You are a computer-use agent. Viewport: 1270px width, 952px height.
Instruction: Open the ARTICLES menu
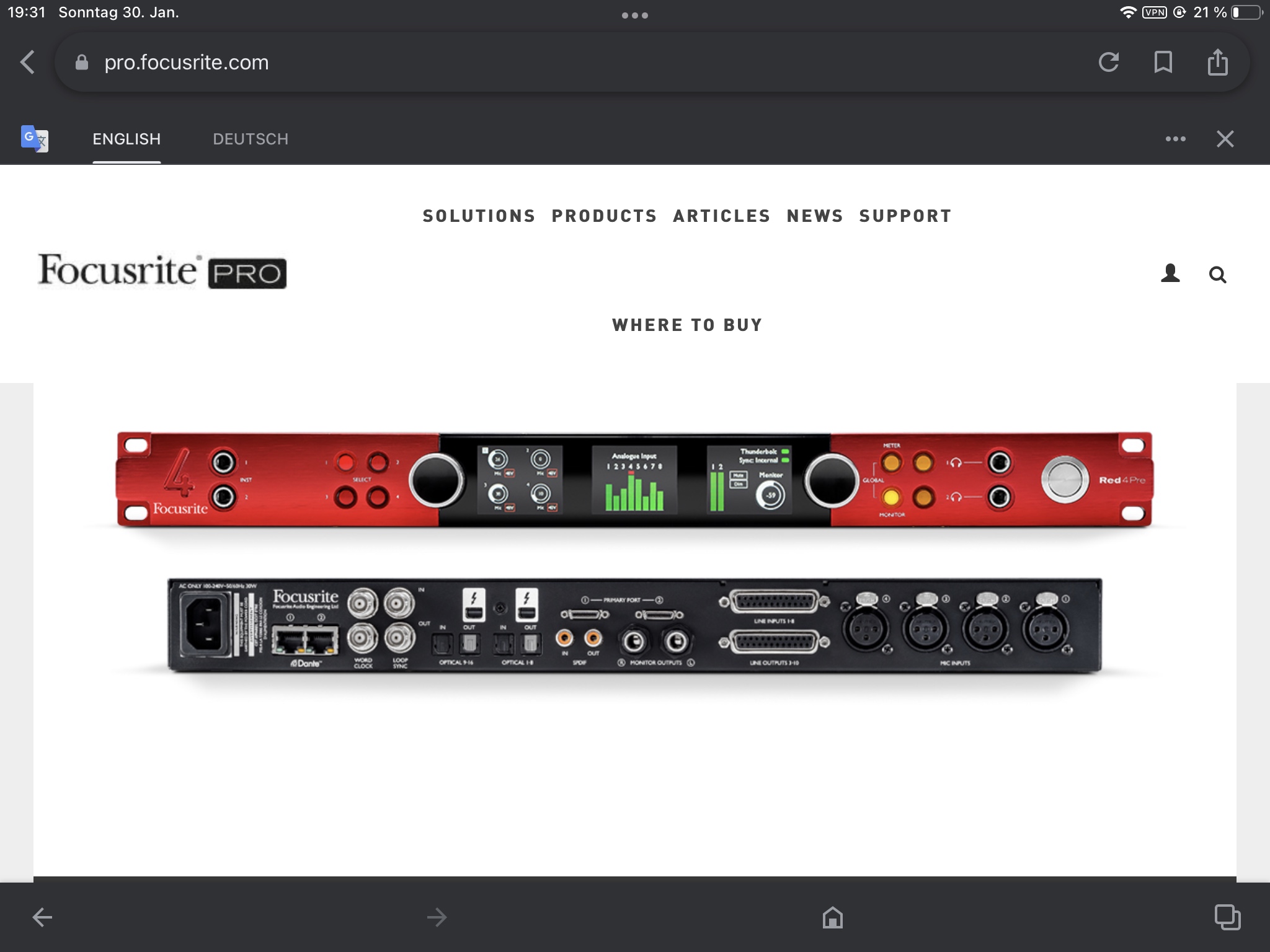[722, 216]
